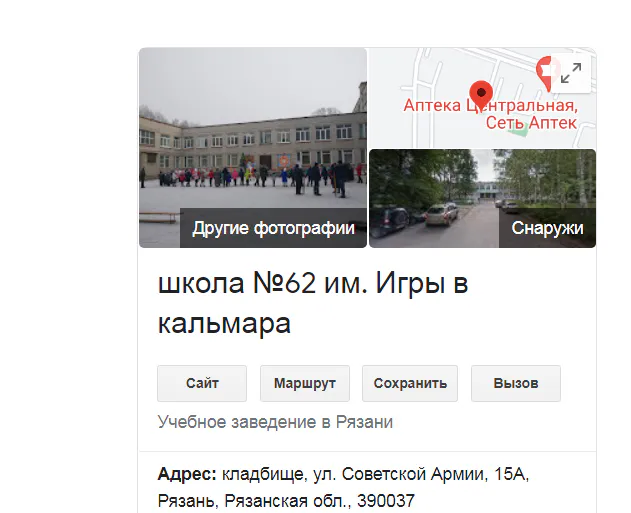Expand the map with the arrows icon
This screenshot has width=631, height=513.
coord(571,73)
